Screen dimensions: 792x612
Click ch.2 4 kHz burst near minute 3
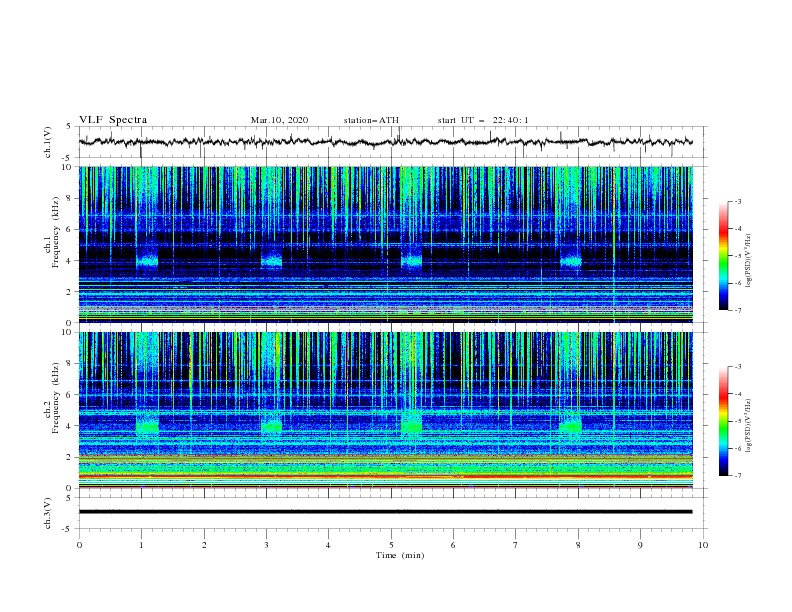click(272, 425)
